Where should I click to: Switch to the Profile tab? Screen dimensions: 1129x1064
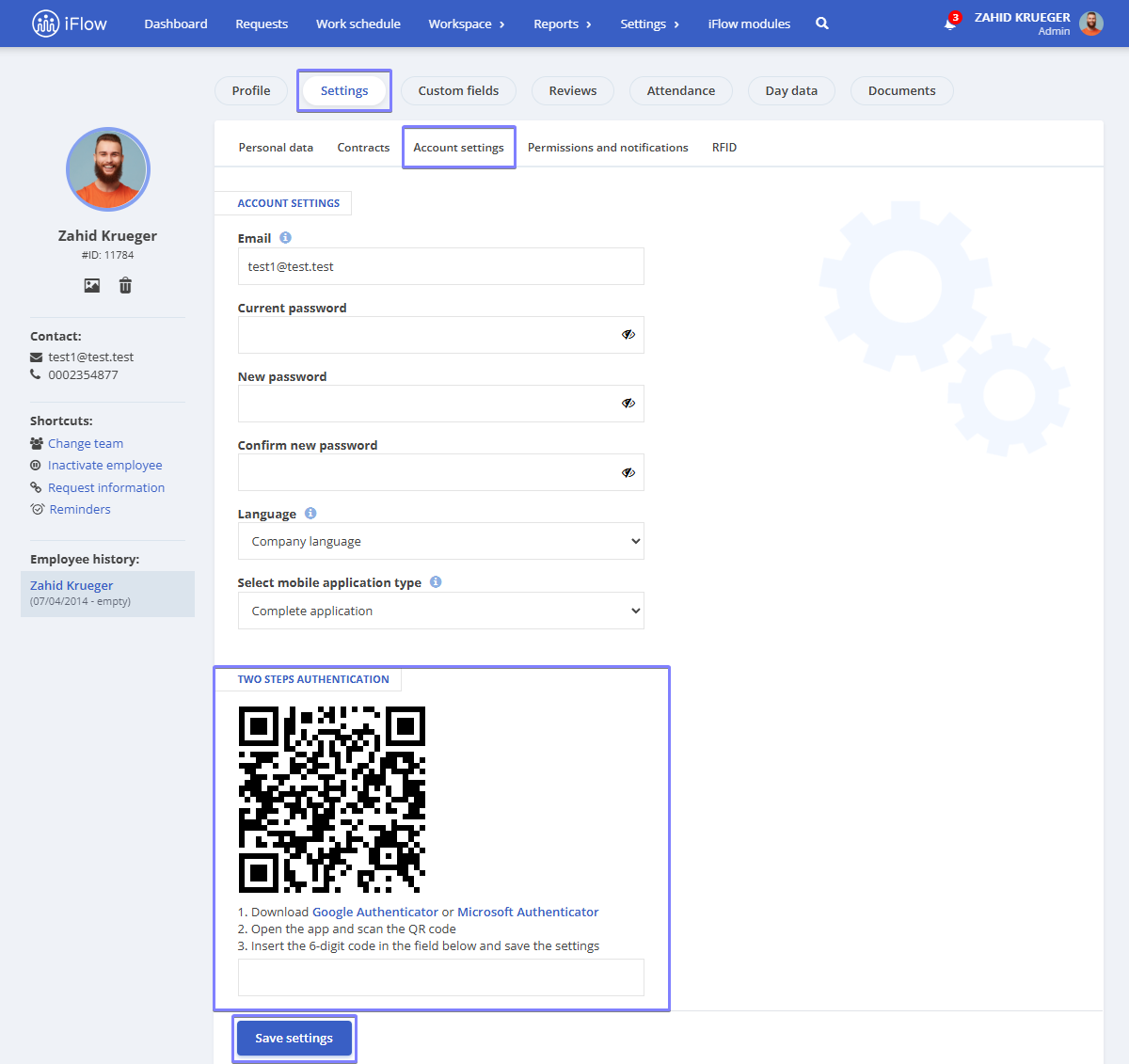click(x=251, y=90)
